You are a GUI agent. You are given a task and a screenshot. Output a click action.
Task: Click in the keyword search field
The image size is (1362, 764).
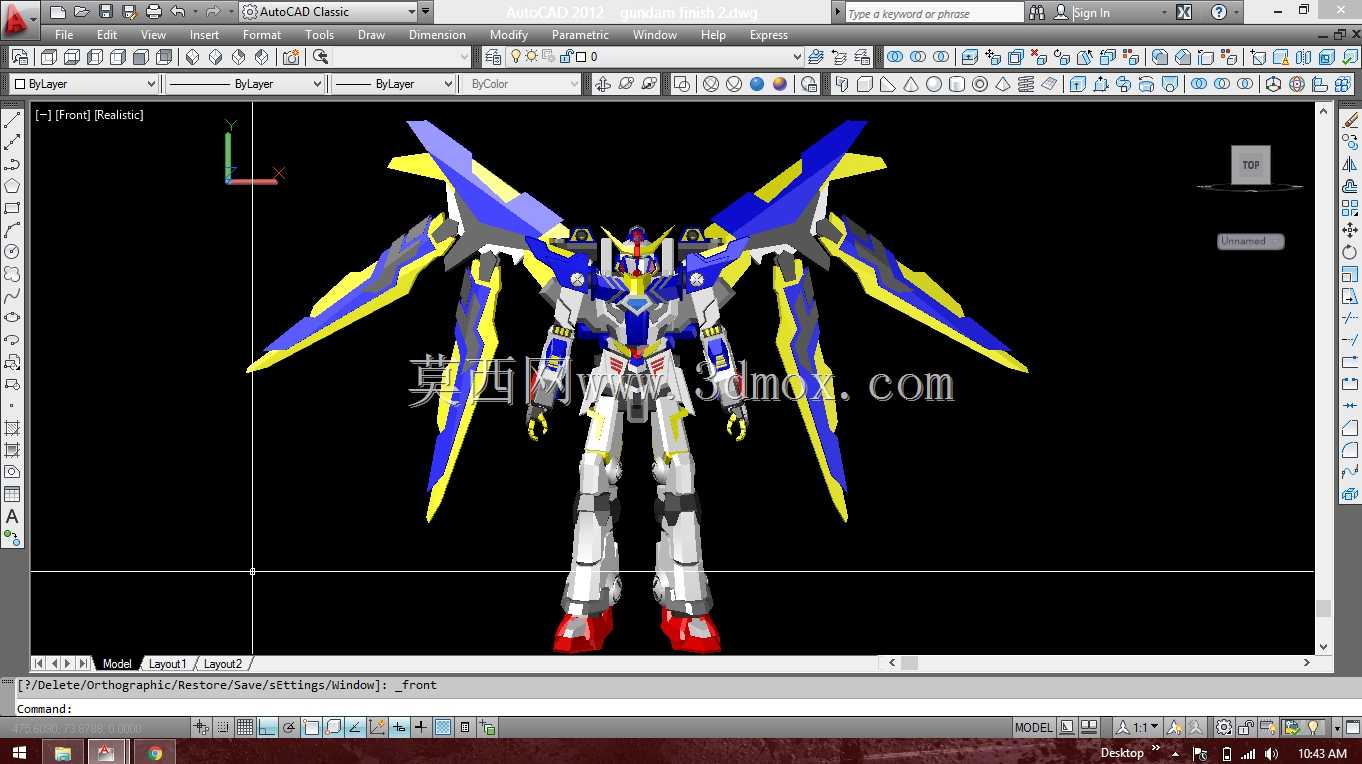tap(934, 13)
